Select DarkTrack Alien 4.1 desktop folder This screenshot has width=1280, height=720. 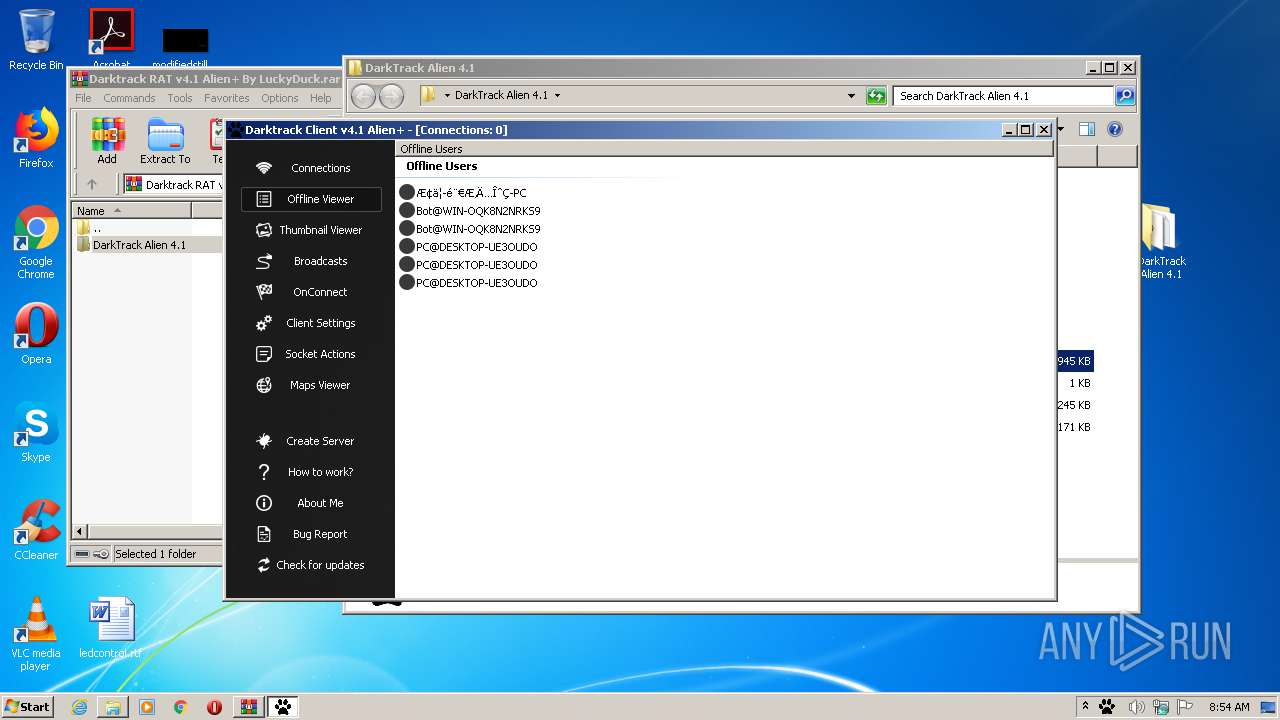coord(1160,242)
